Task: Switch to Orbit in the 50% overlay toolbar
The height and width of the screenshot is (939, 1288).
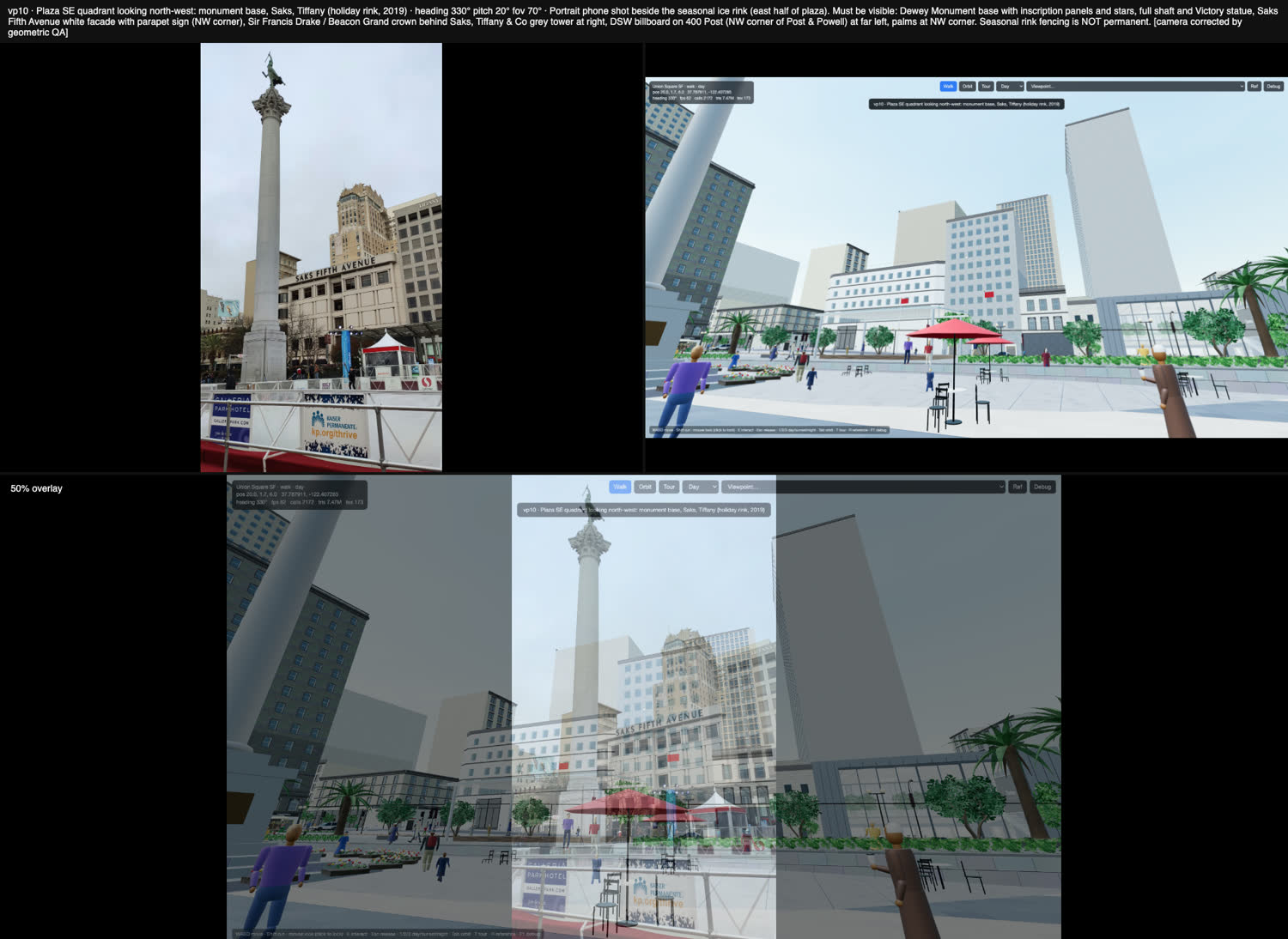Action: click(x=645, y=487)
